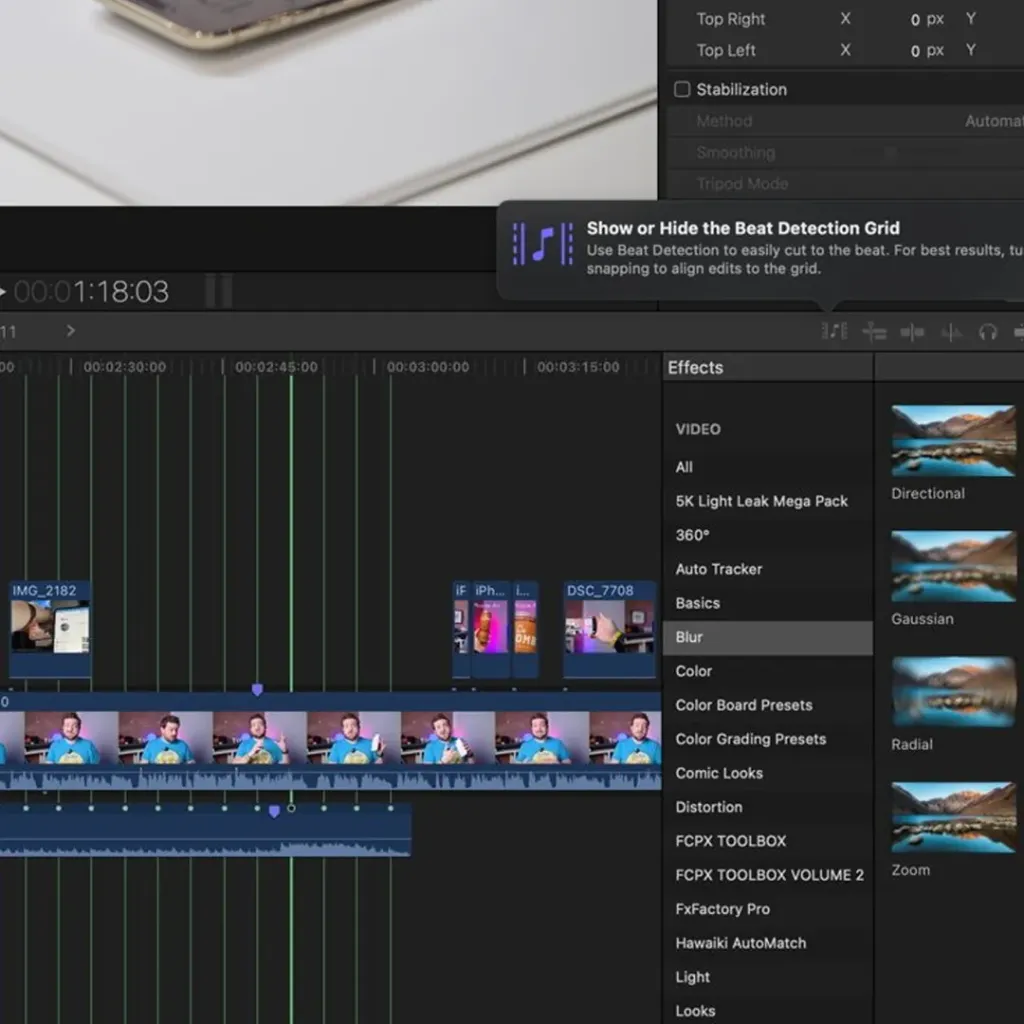Select the music audio clip below the storyline
This screenshot has height=1024, width=1024.
205,829
